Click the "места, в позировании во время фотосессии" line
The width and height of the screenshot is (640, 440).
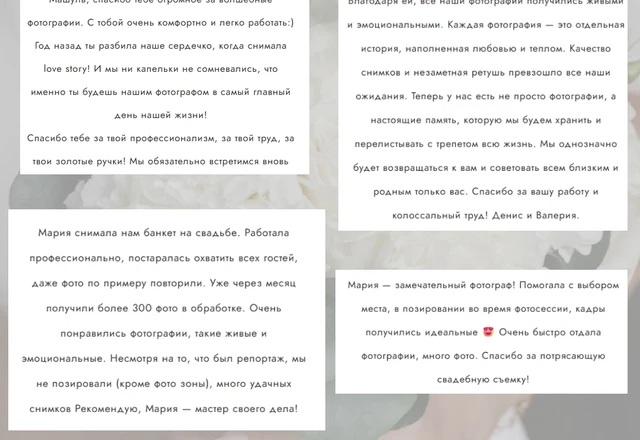point(489,309)
